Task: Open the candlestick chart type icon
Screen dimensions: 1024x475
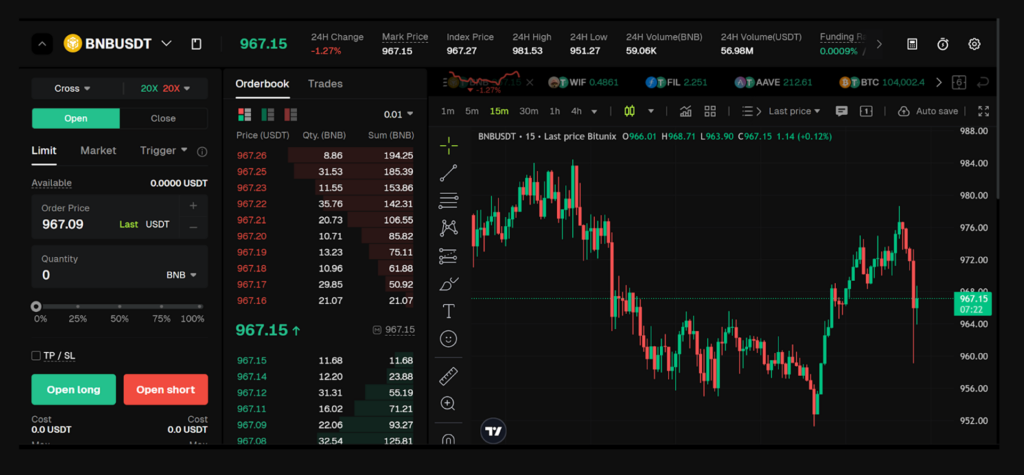Action: pyautogui.click(x=630, y=111)
